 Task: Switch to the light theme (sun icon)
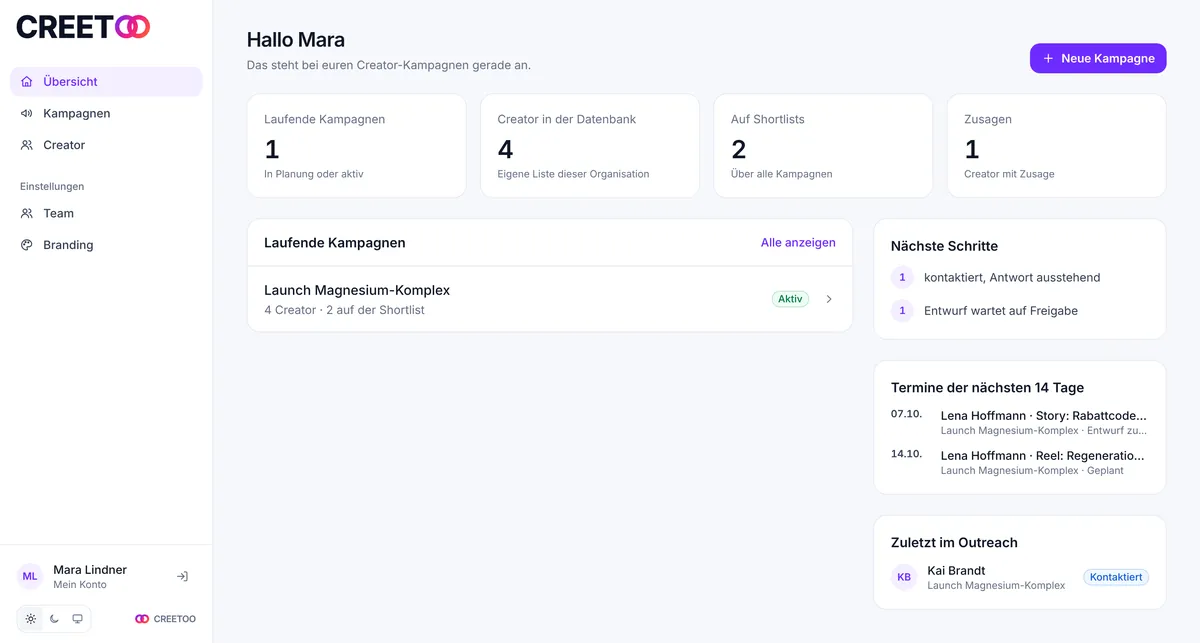pos(31,619)
